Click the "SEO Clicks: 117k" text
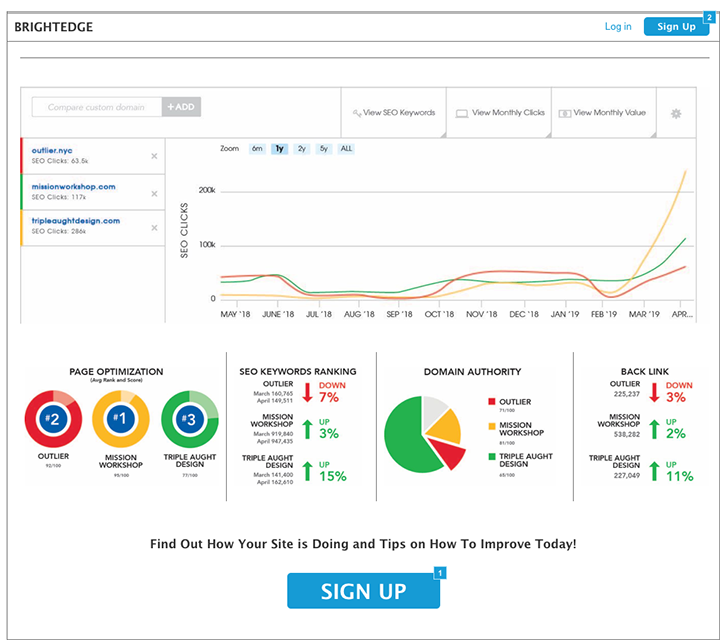 click(x=59, y=197)
